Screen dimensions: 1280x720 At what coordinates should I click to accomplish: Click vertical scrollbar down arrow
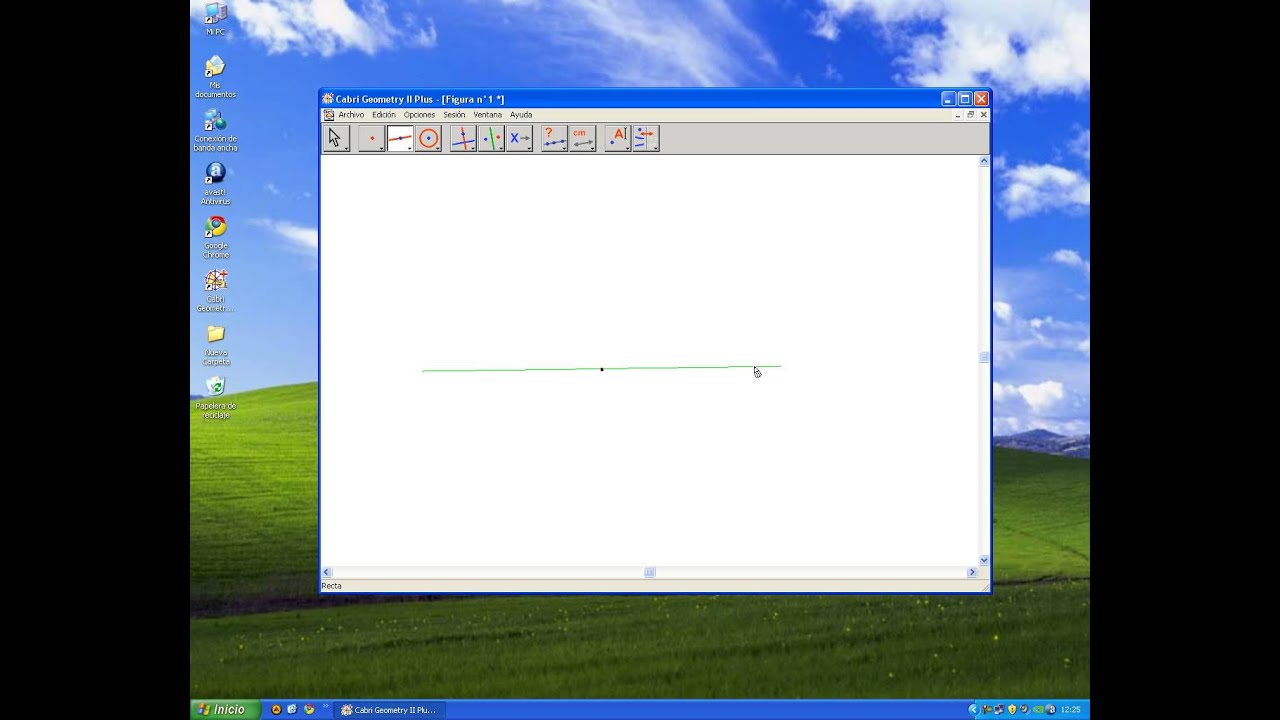click(x=984, y=560)
